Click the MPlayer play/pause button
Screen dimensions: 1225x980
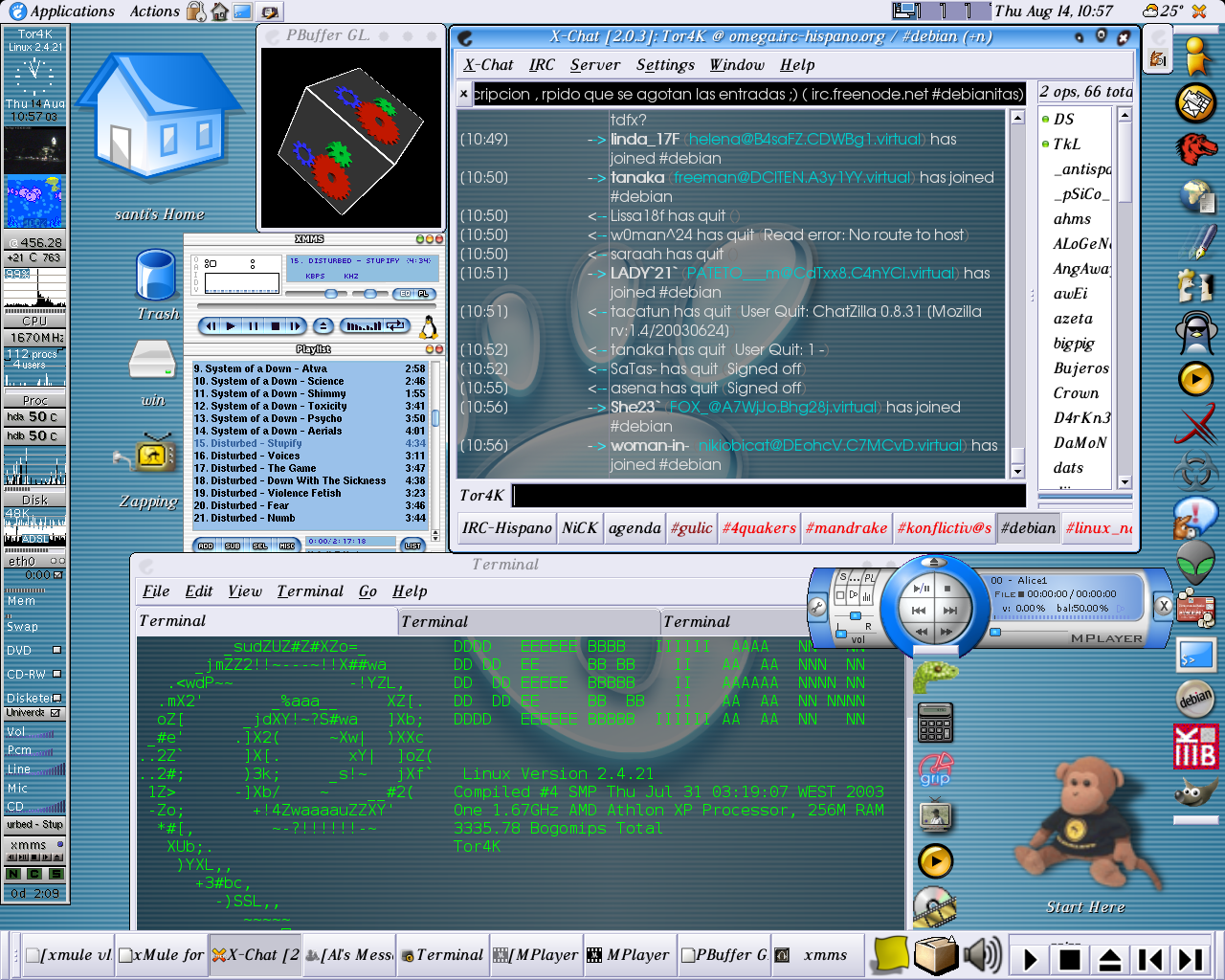pyautogui.click(x=922, y=588)
